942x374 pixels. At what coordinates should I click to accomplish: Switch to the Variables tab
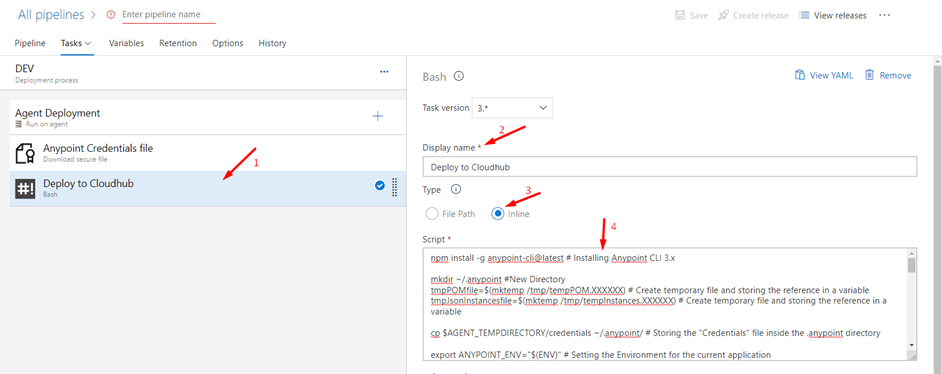pyautogui.click(x=126, y=43)
